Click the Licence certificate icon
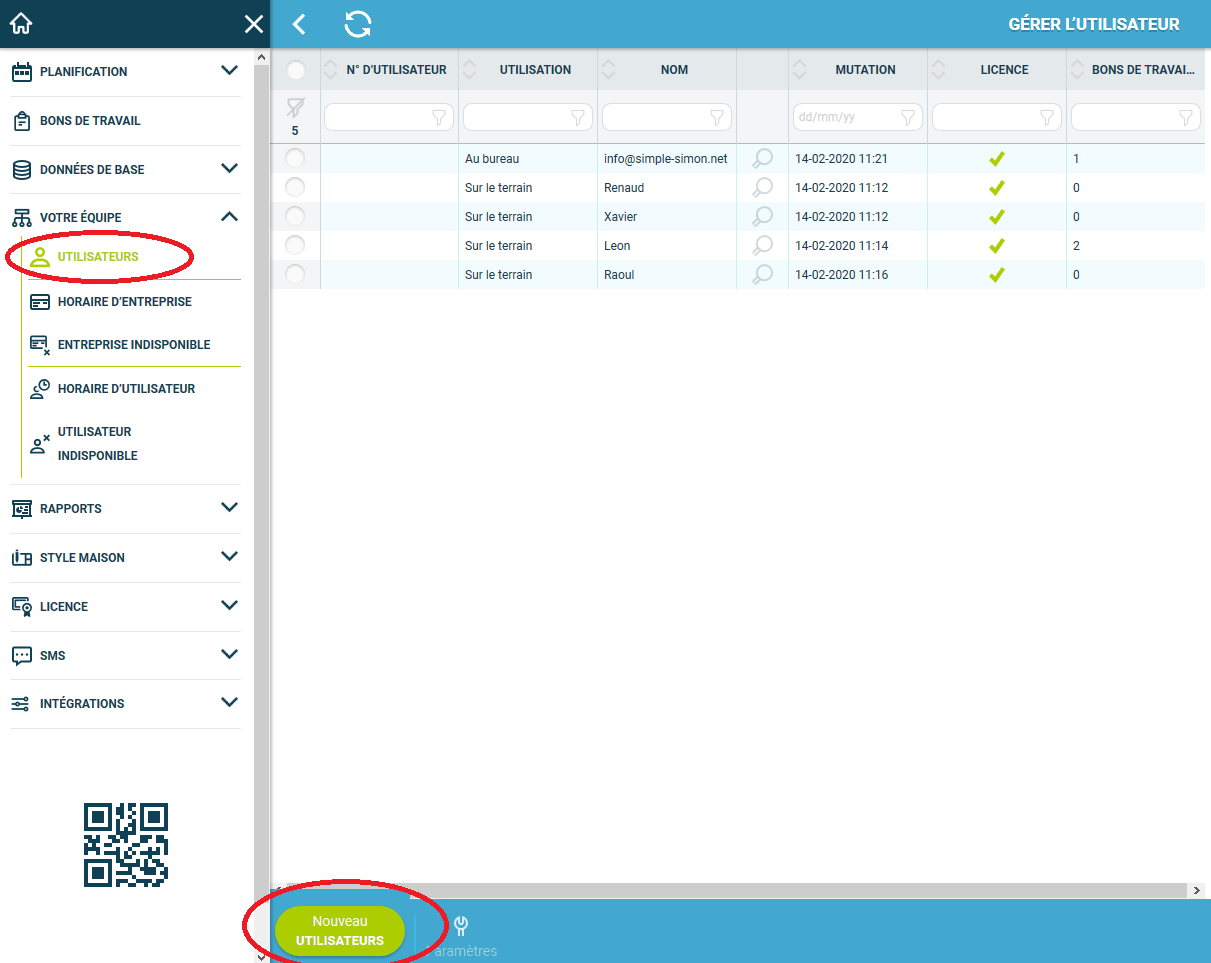The height and width of the screenshot is (963, 1211). pyautogui.click(x=21, y=607)
